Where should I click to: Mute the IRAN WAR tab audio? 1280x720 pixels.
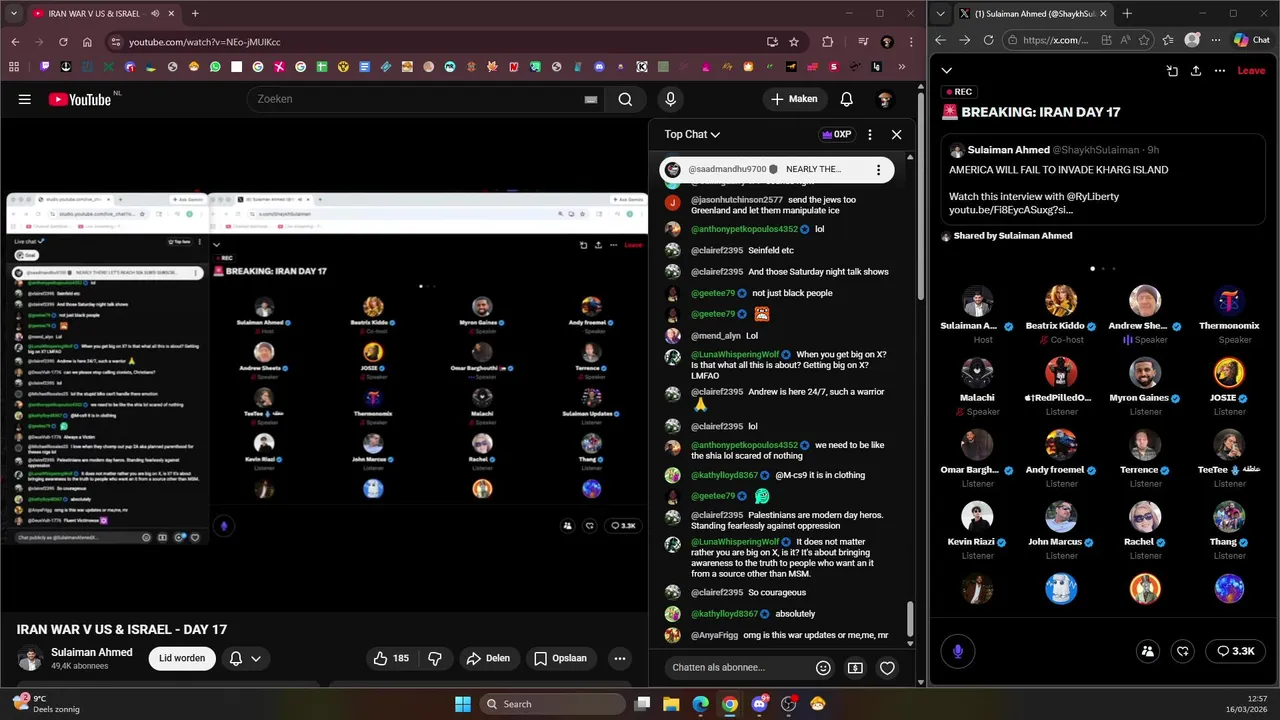(x=155, y=14)
